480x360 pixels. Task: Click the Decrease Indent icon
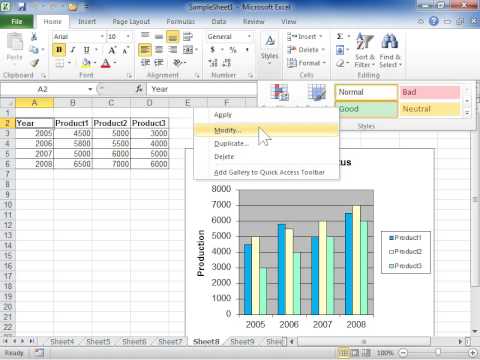(x=145, y=63)
